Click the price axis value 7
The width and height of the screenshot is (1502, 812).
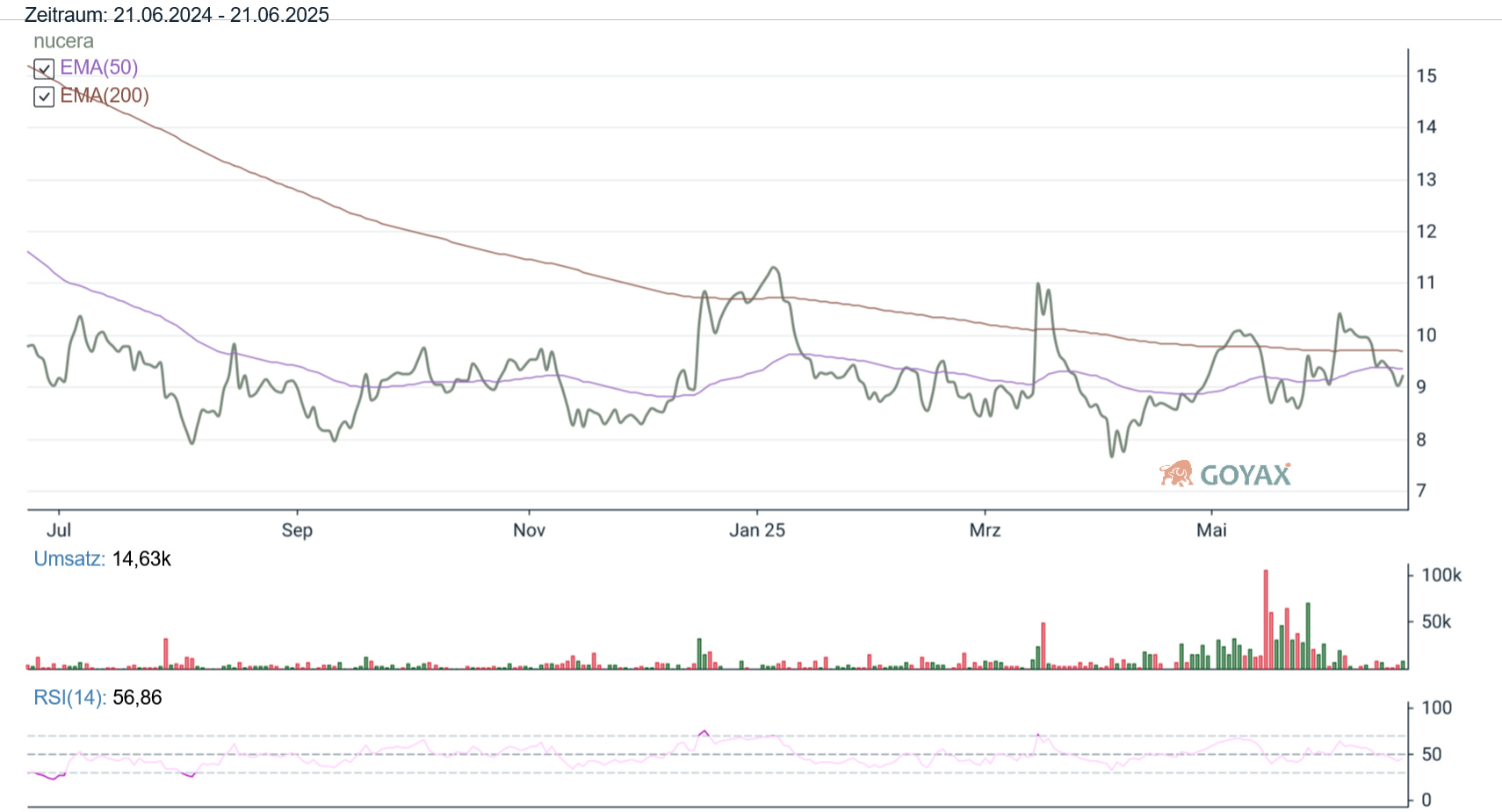coord(1421,491)
